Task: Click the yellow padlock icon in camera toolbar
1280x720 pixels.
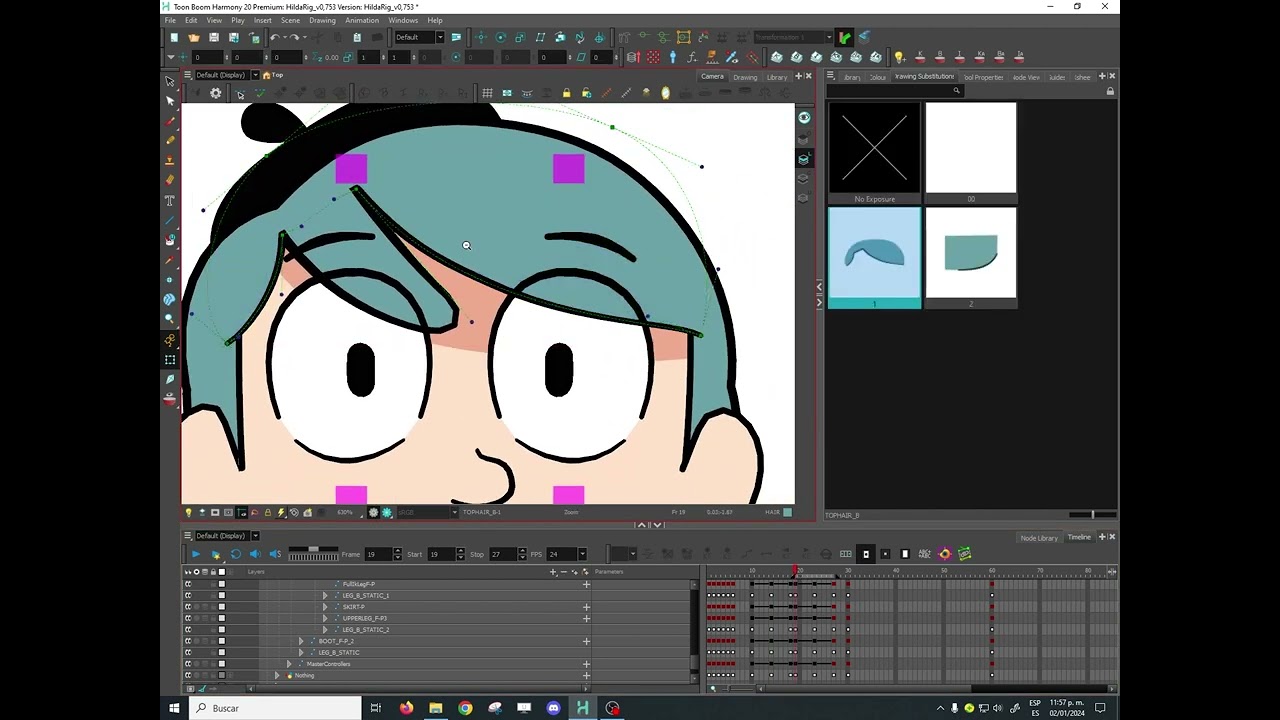Action: pos(566,93)
